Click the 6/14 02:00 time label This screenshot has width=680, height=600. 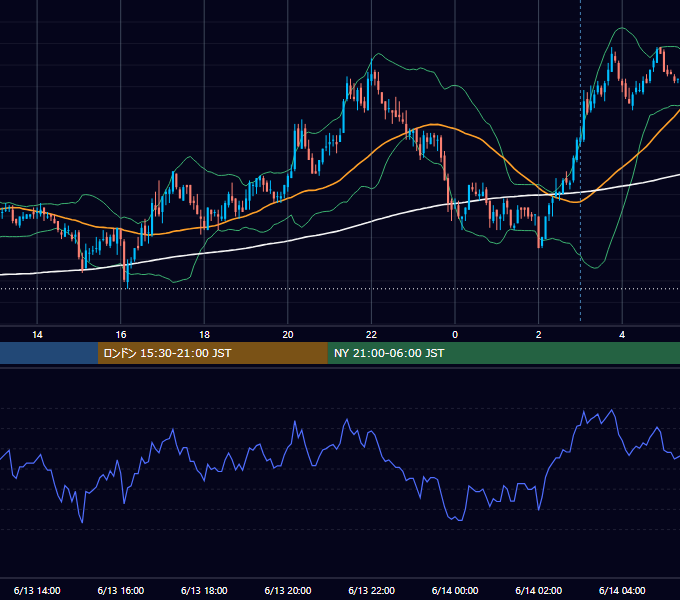[539, 590]
